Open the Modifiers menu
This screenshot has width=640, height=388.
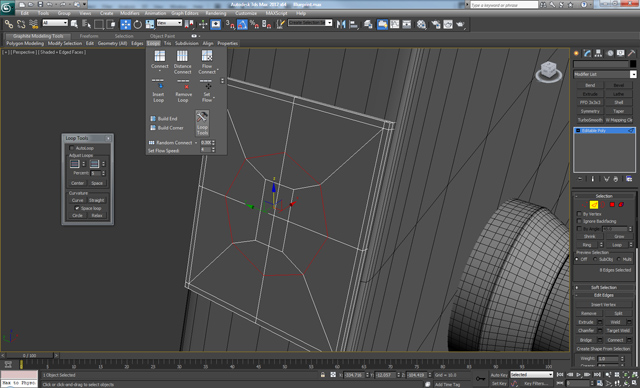(130, 13)
